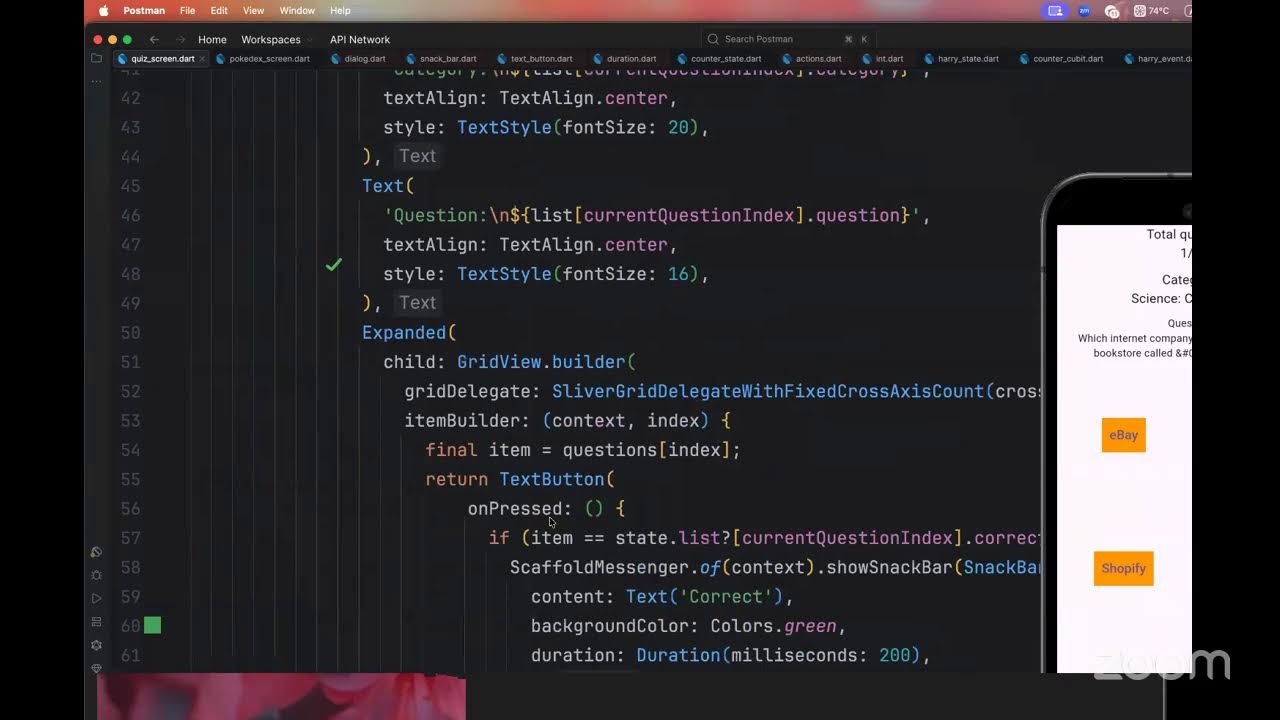
Task: Open the Debug bug icon in sidebar
Action: (x=96, y=575)
